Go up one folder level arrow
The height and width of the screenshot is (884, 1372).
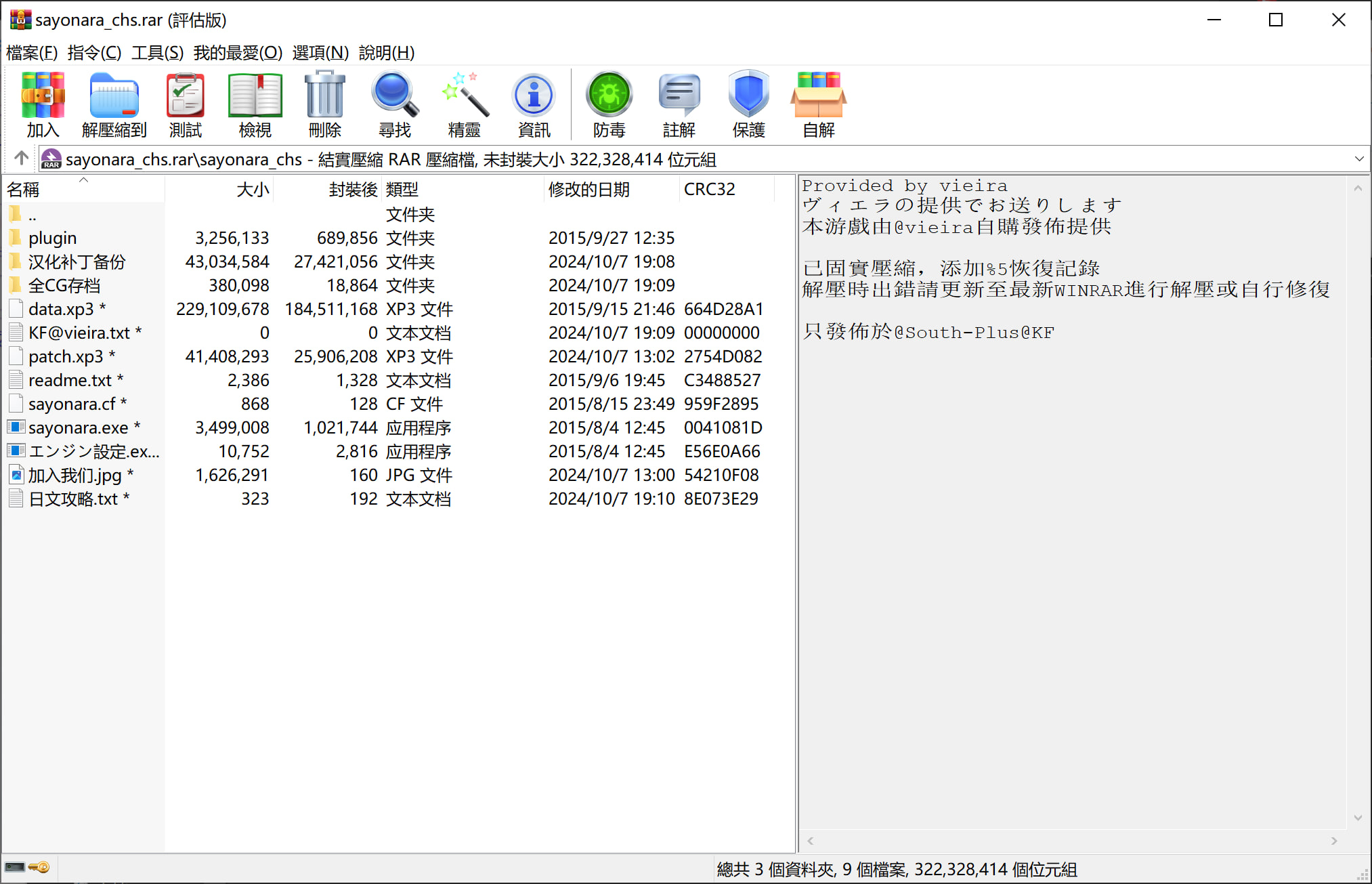click(x=21, y=159)
